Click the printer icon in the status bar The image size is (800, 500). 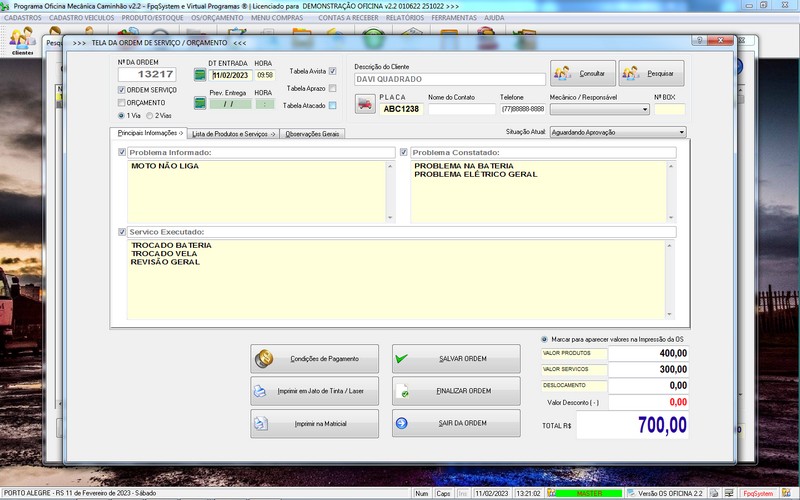click(x=714, y=493)
